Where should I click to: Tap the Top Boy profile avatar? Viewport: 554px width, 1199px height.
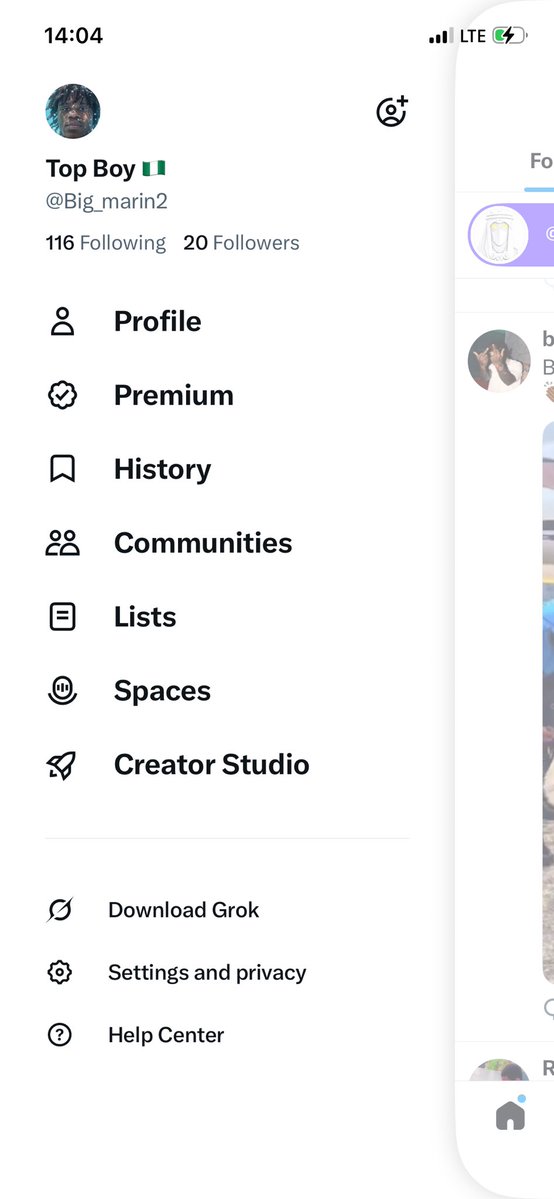[73, 112]
